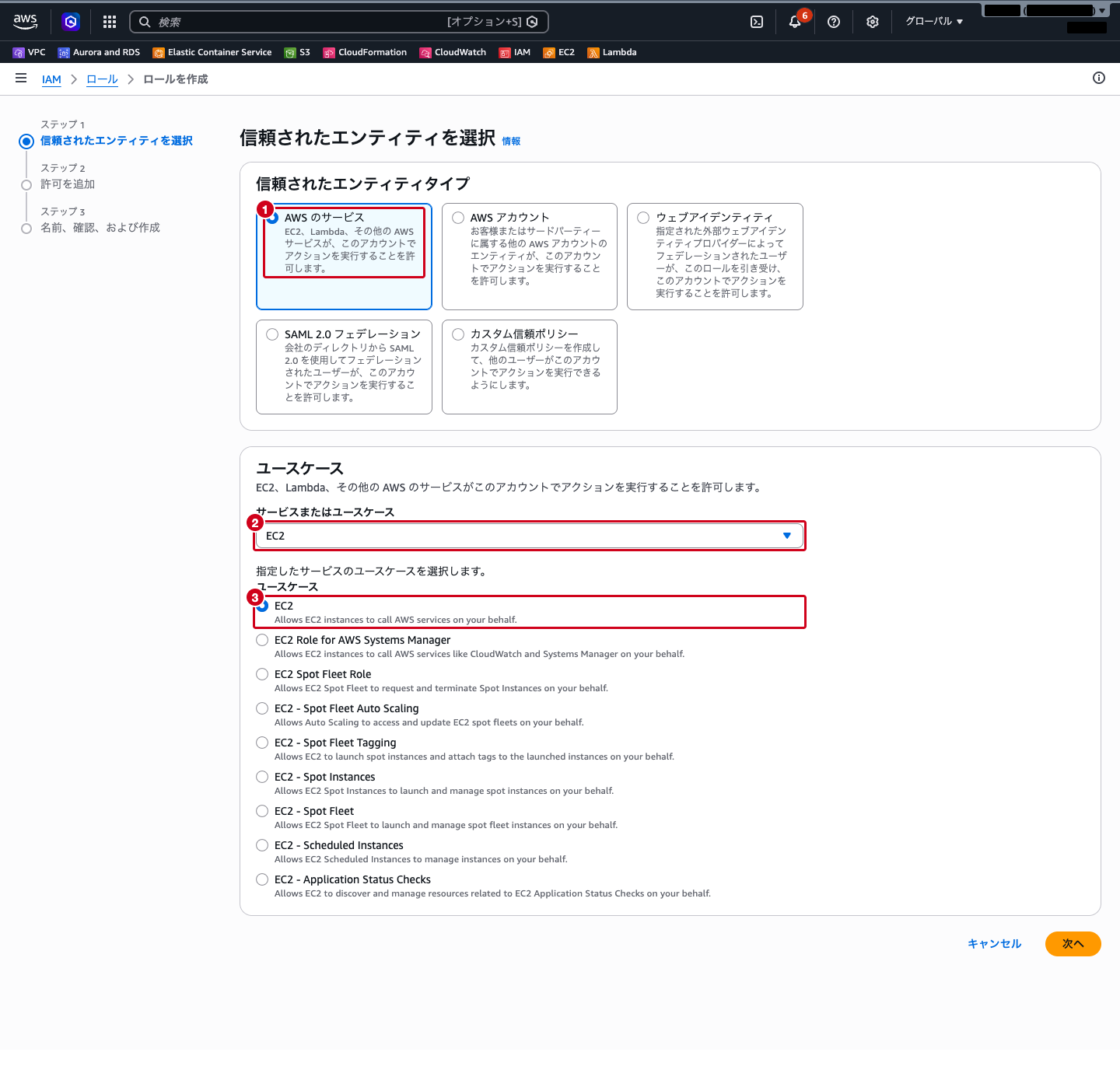The width and height of the screenshot is (1120, 1080).
Task: Open CloudWatch shortcut
Action: [453, 52]
